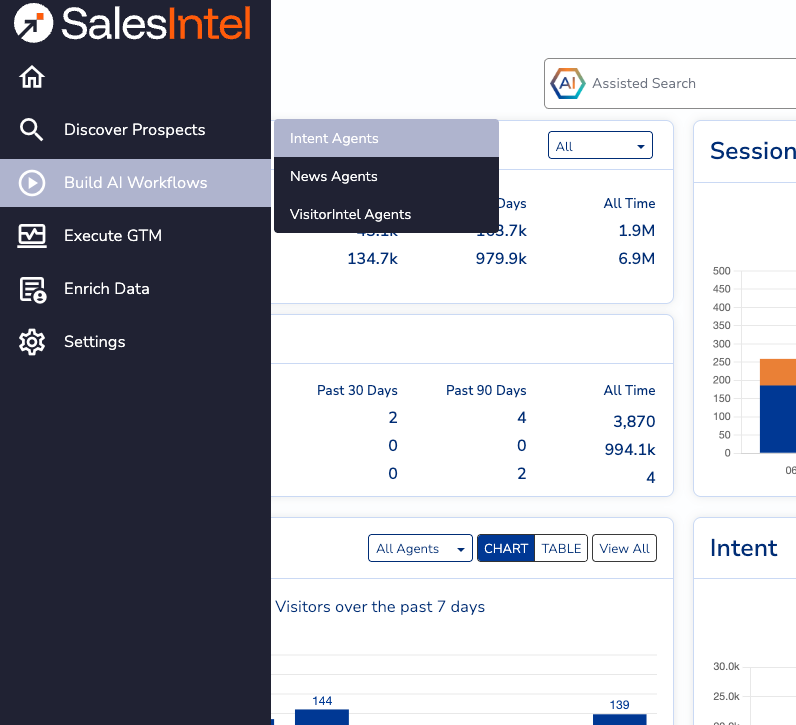Click the 3,870 All Time value
Image resolution: width=796 pixels, height=725 pixels.
(634, 421)
